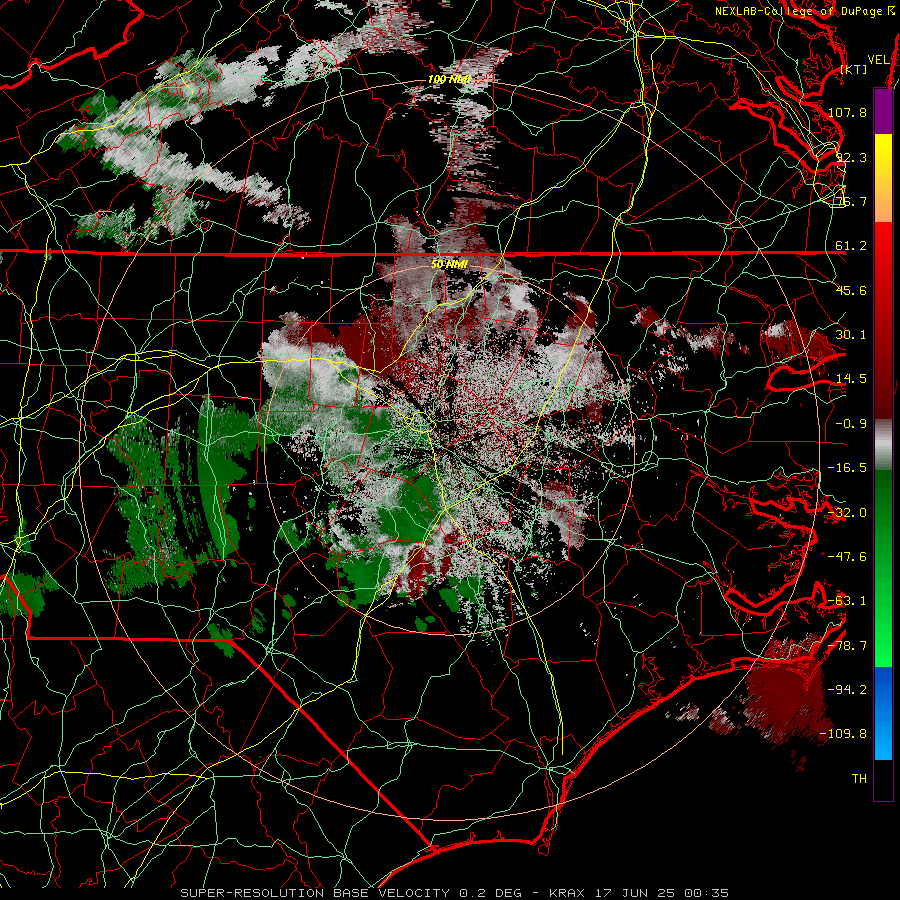Click the -94.2 velocity scale label
900x900 pixels.
pyautogui.click(x=847, y=690)
